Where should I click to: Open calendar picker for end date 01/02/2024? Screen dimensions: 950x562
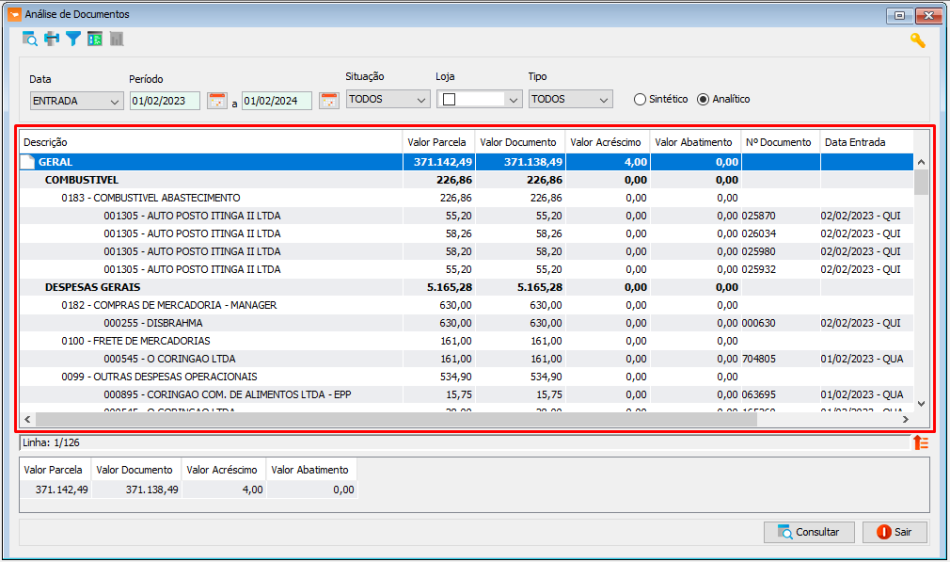coord(329,101)
